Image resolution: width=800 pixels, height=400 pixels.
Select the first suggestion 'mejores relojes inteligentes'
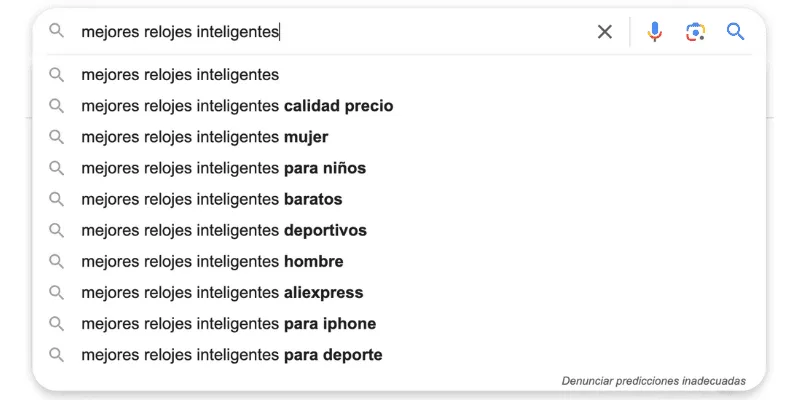coord(180,75)
